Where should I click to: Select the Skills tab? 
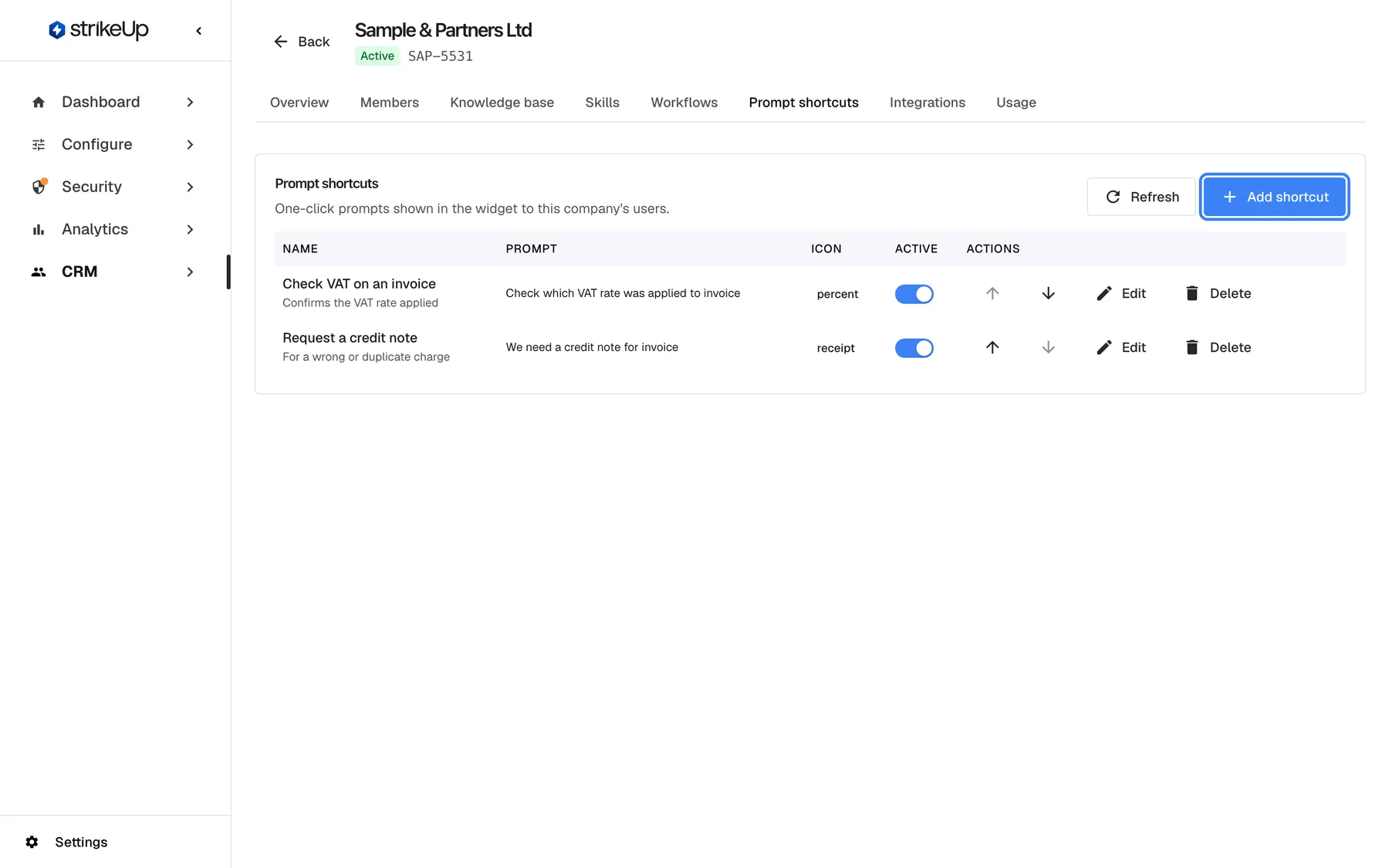tap(603, 103)
